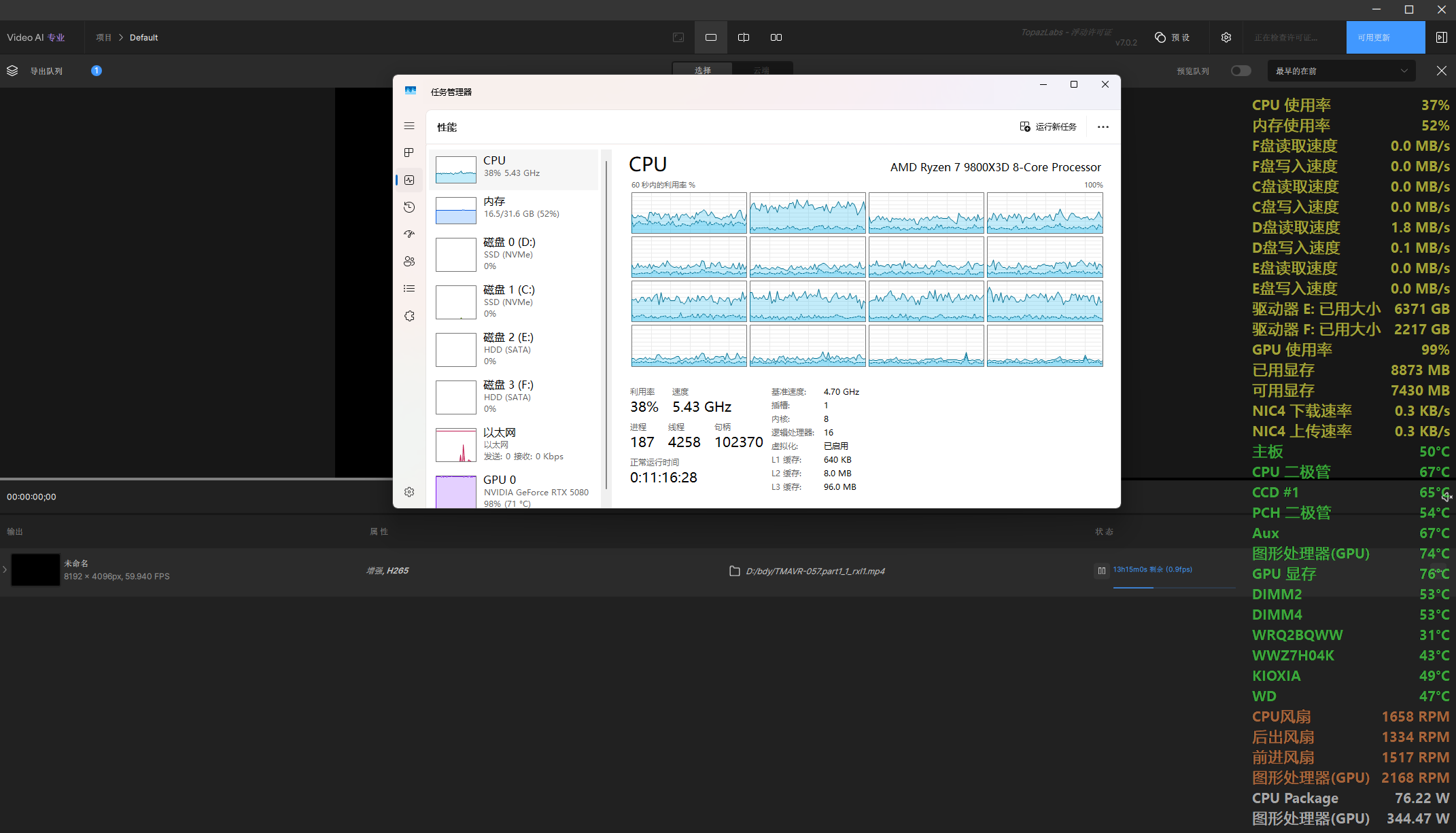Open output folder icon for TMAVR-057 file

(734, 571)
